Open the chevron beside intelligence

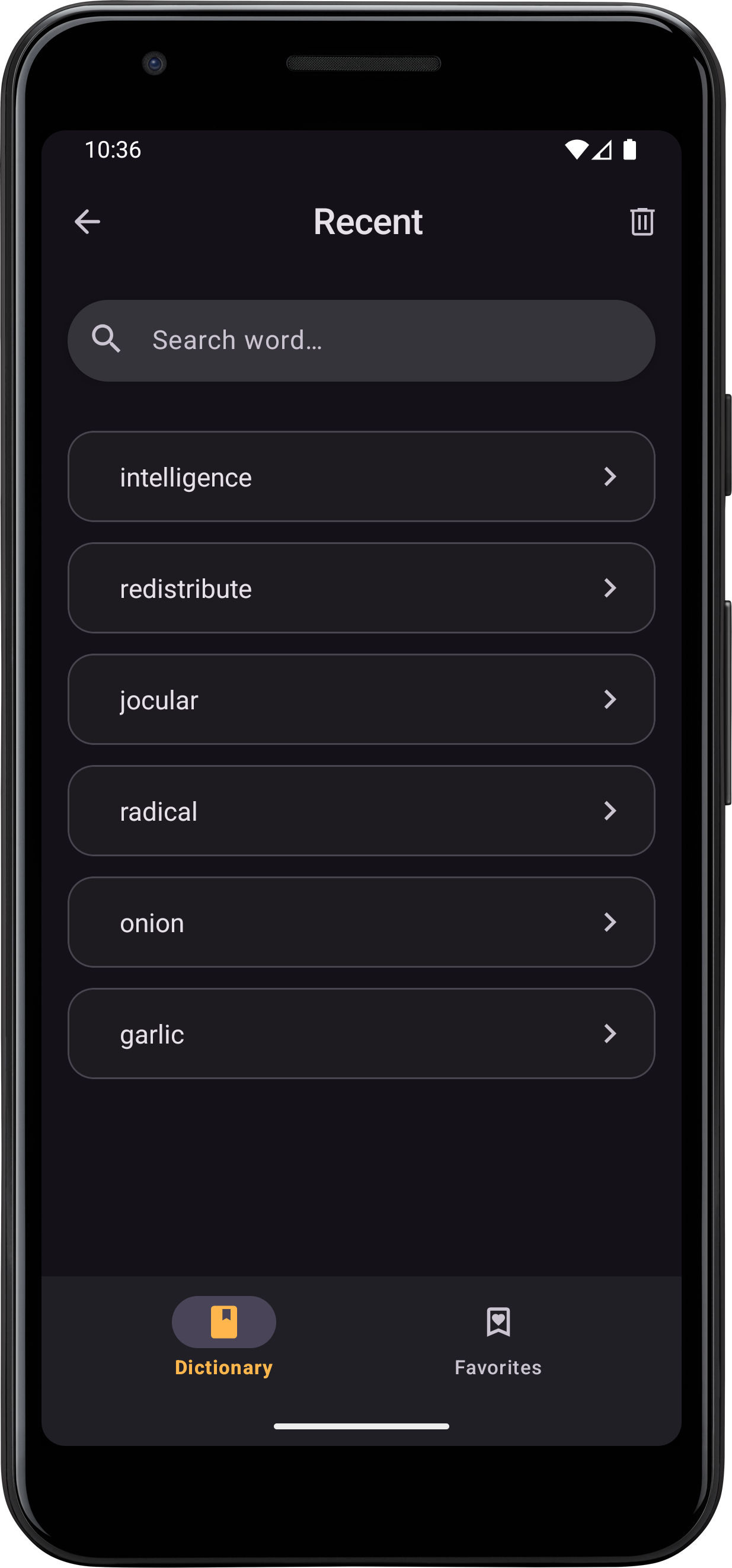point(609,476)
